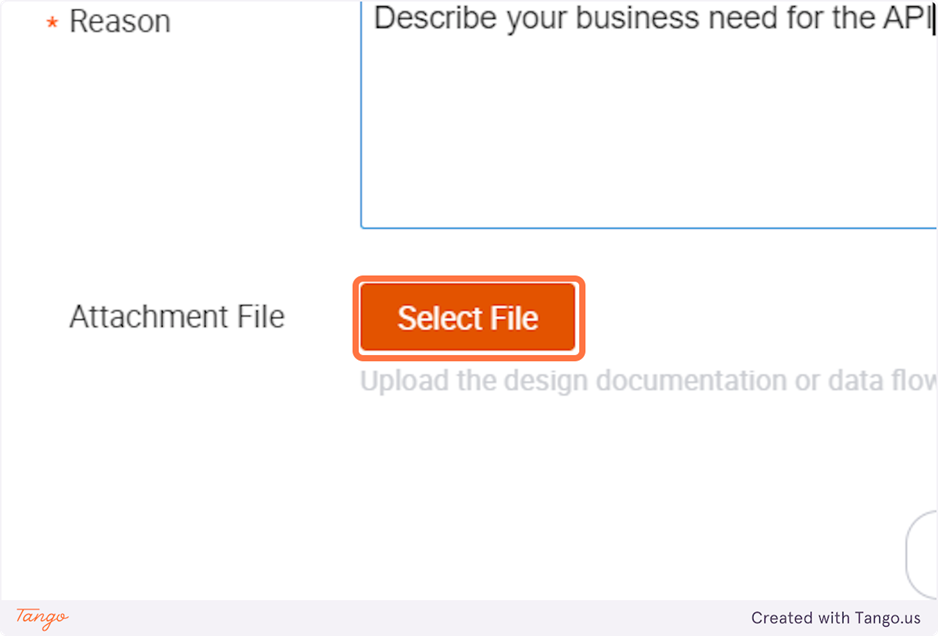938x636 pixels.
Task: Click the Reason field label
Action: 120,21
